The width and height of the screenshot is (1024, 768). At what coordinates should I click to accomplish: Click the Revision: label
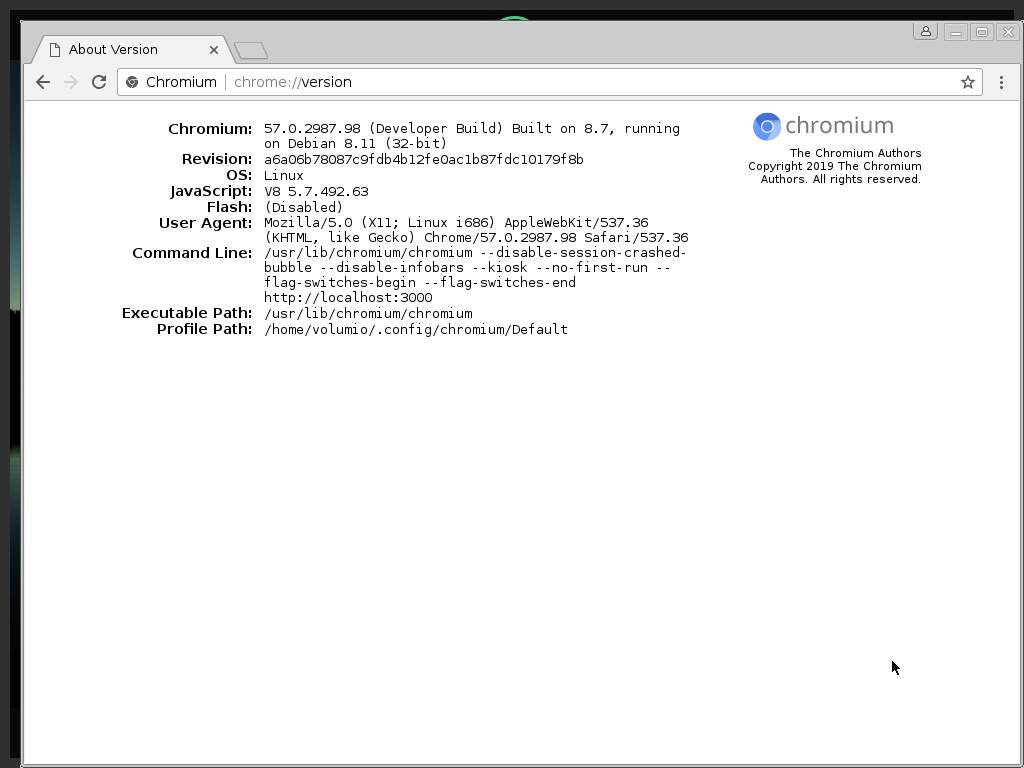tap(217, 159)
